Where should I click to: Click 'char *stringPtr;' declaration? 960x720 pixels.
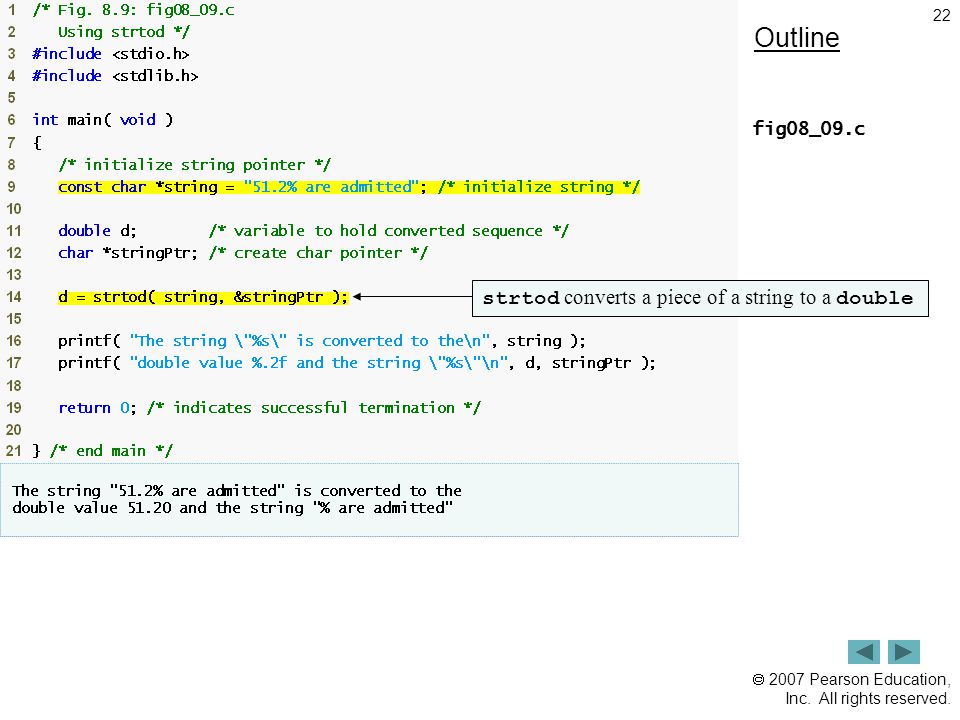click(128, 253)
